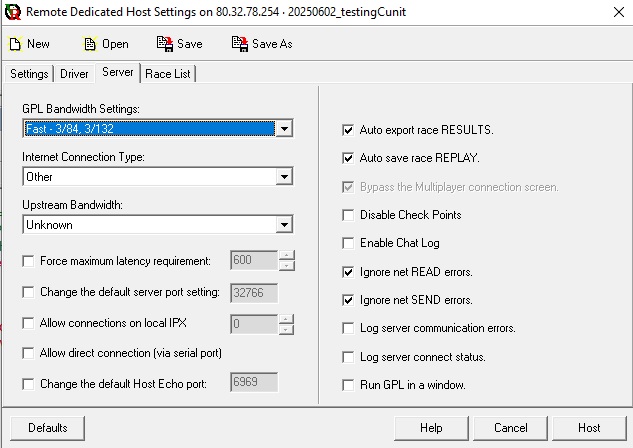Close the Remote Dedicated Host Settings window
The height and width of the screenshot is (448, 633).
(x=618, y=12)
